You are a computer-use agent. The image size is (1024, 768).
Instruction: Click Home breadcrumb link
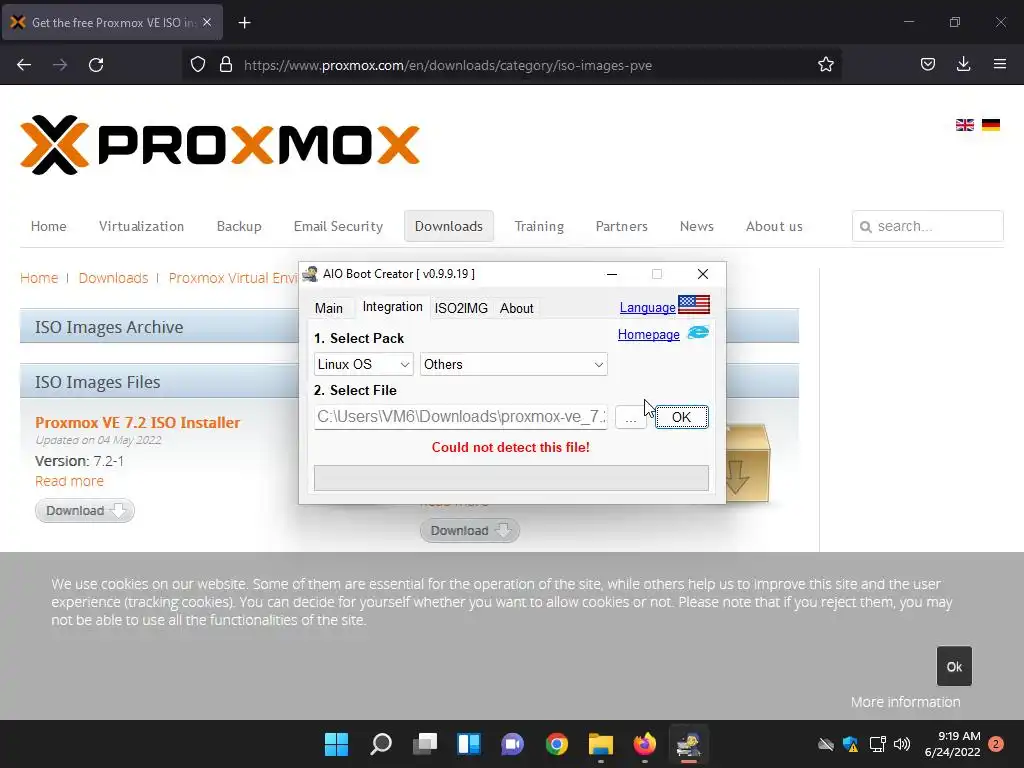point(39,278)
